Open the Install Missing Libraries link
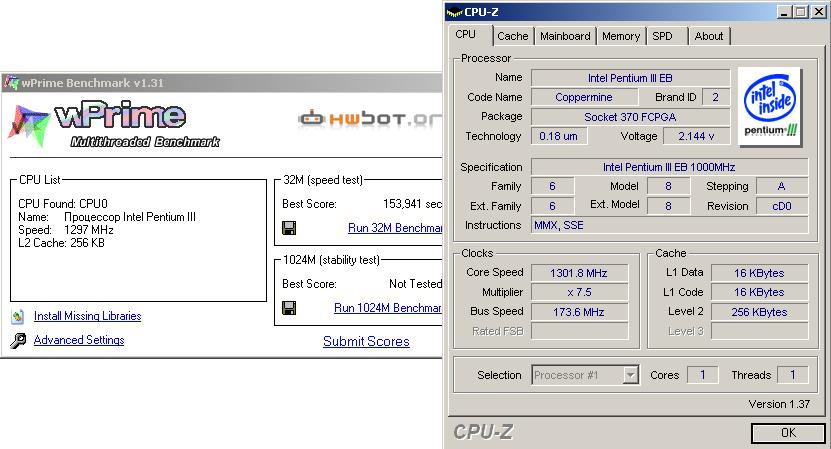Viewport: 831px width, 449px height. click(x=87, y=316)
